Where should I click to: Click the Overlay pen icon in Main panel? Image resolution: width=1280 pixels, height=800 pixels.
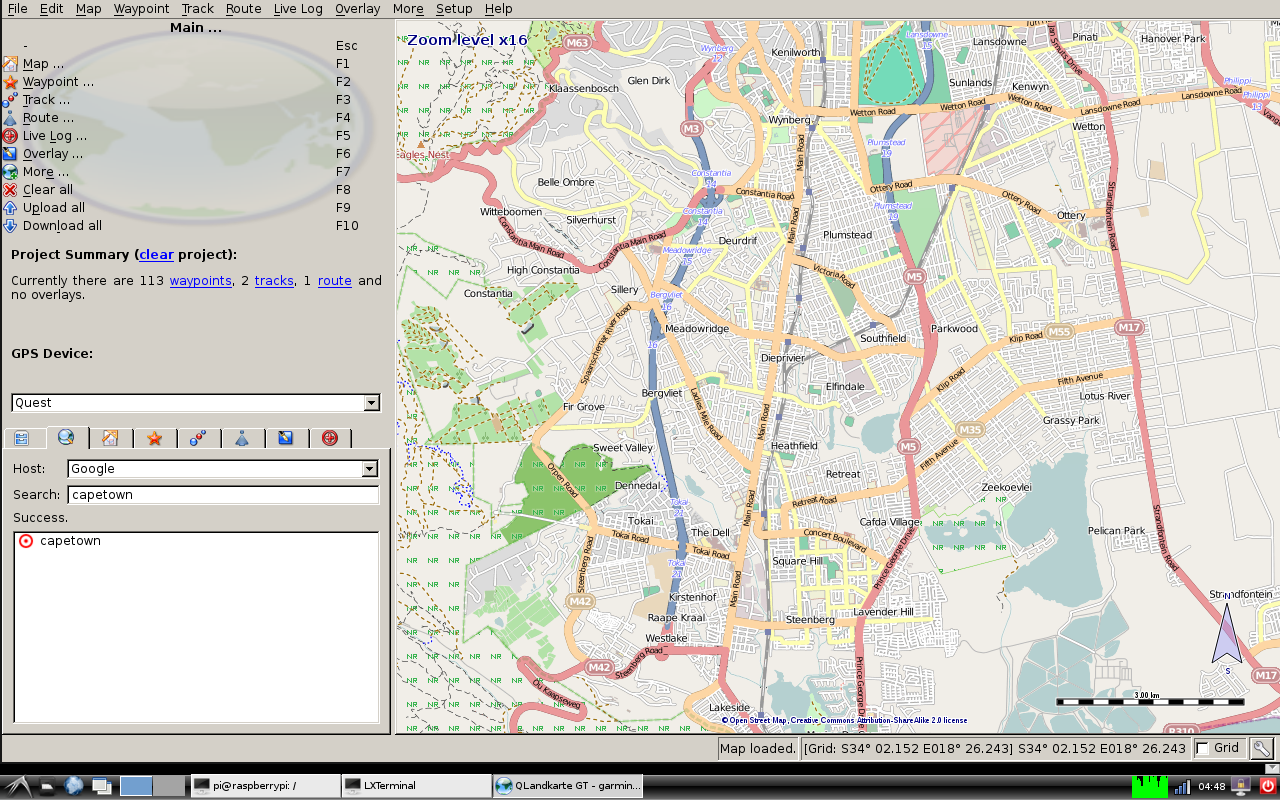[x=10, y=154]
